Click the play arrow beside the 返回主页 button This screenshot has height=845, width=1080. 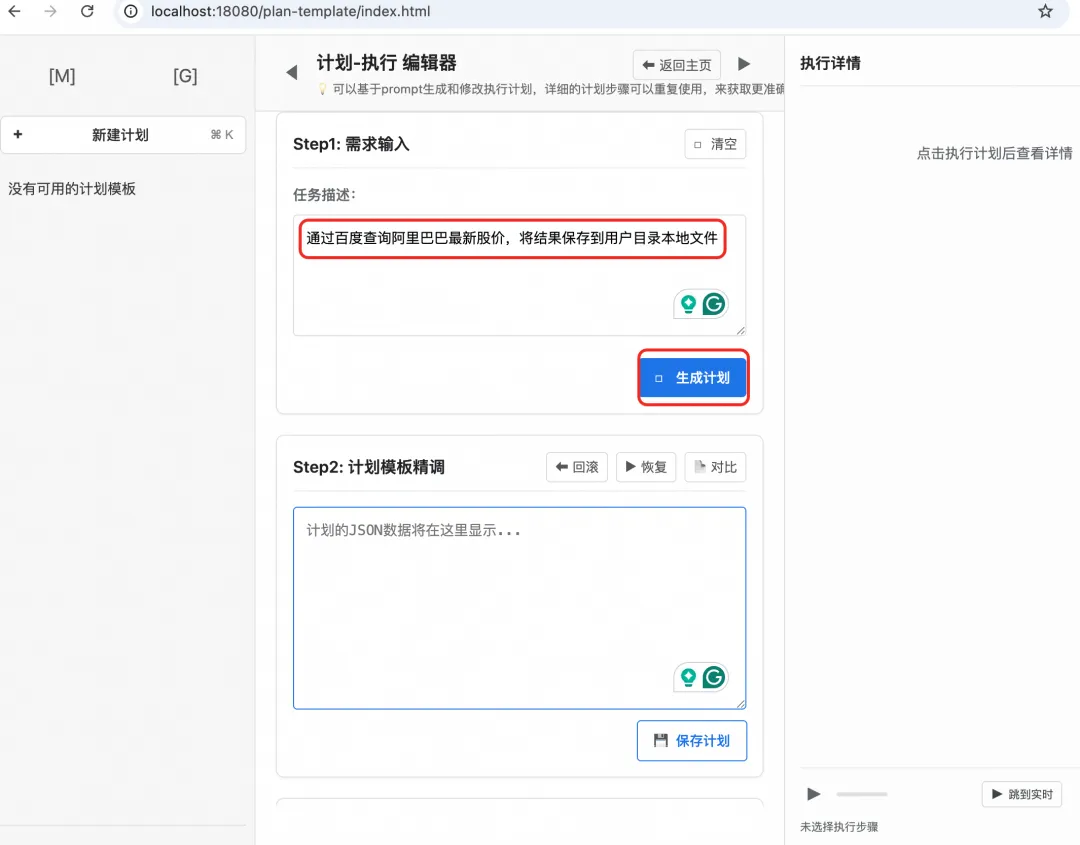click(744, 64)
